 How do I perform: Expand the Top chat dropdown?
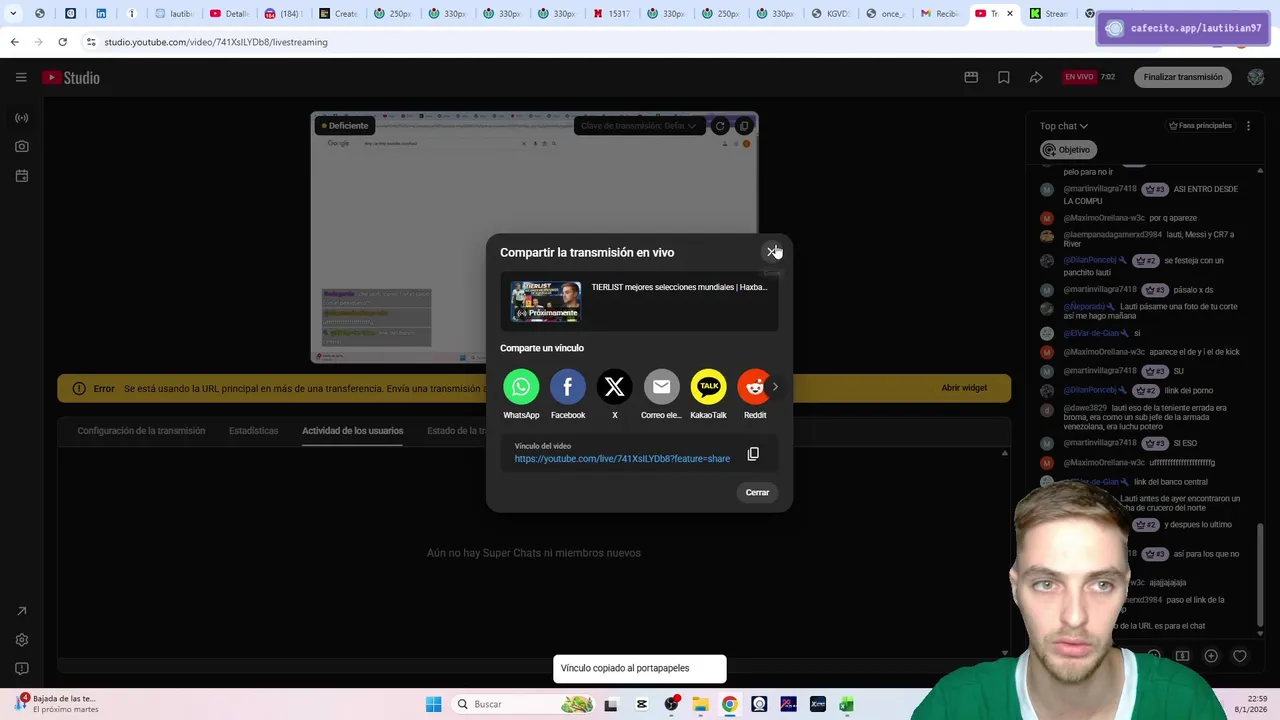click(1063, 126)
